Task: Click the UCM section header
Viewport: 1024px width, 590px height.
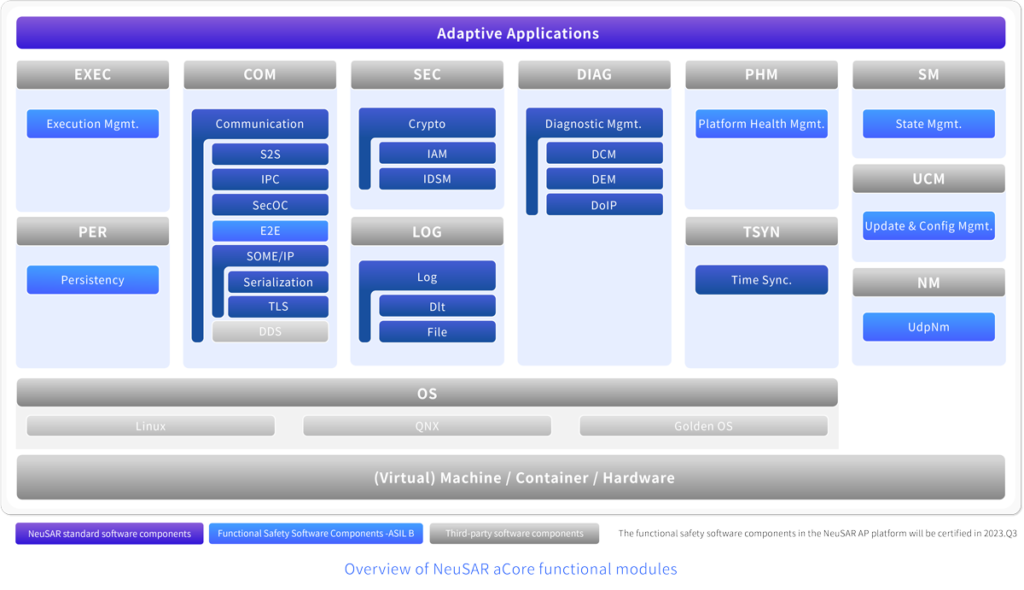Action: pos(929,178)
